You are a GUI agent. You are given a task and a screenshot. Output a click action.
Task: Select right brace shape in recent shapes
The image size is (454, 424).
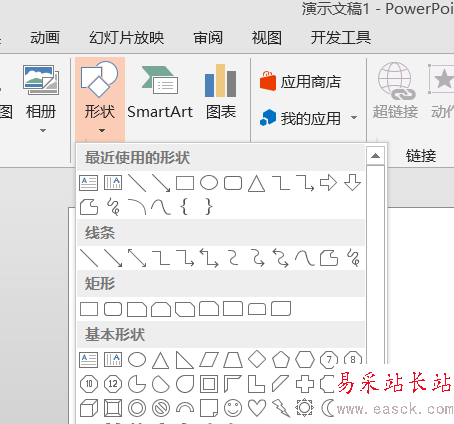pyautogui.click(x=209, y=207)
